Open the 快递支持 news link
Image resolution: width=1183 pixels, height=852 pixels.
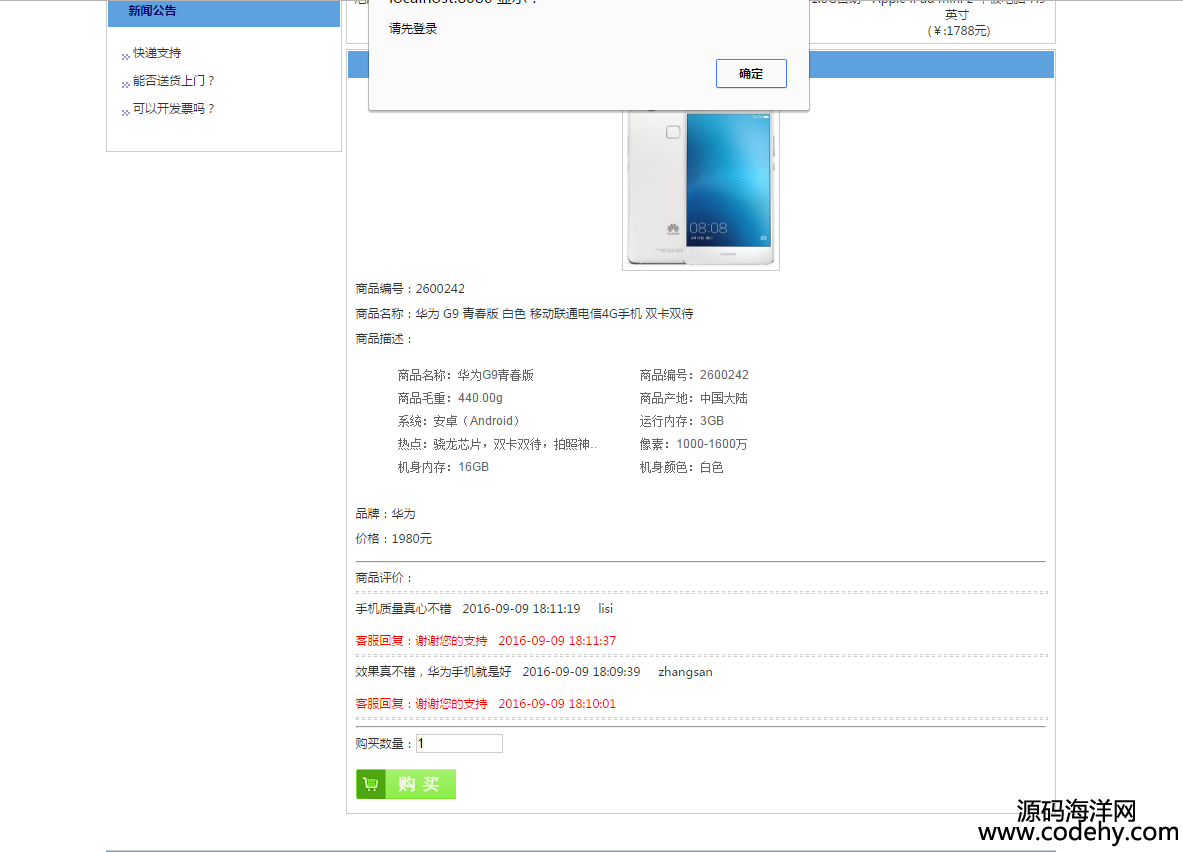click(x=157, y=53)
